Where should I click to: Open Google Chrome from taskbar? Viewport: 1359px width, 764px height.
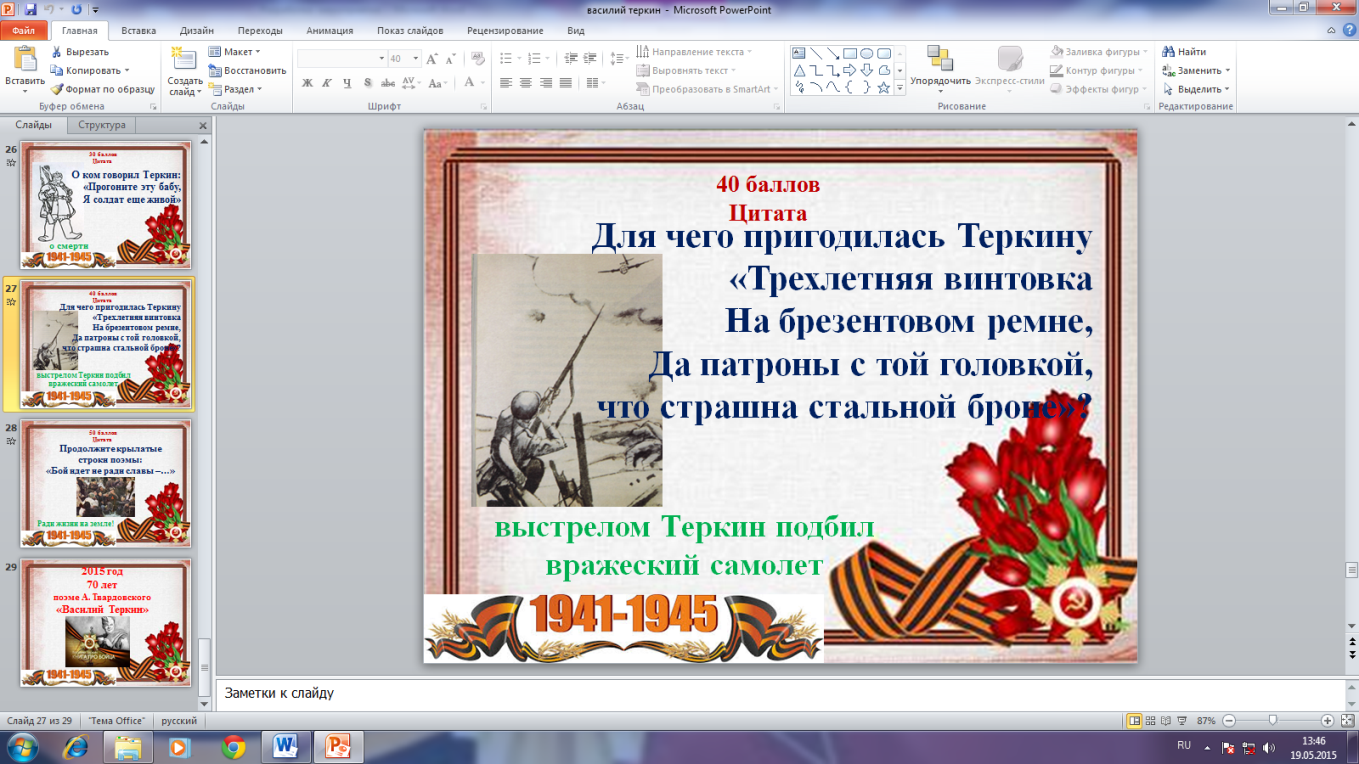pos(234,746)
